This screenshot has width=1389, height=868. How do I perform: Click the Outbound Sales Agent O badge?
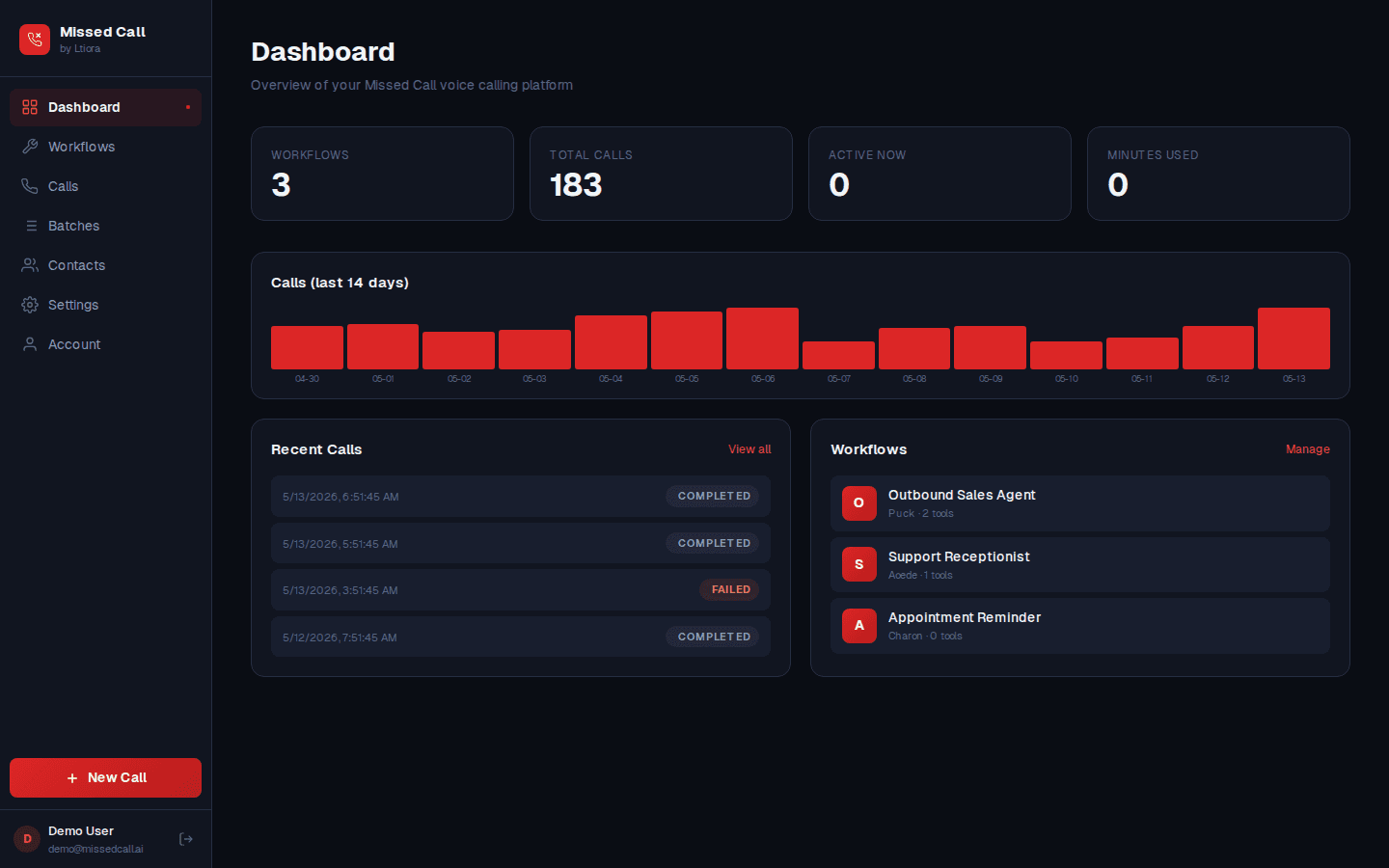[x=859, y=503]
